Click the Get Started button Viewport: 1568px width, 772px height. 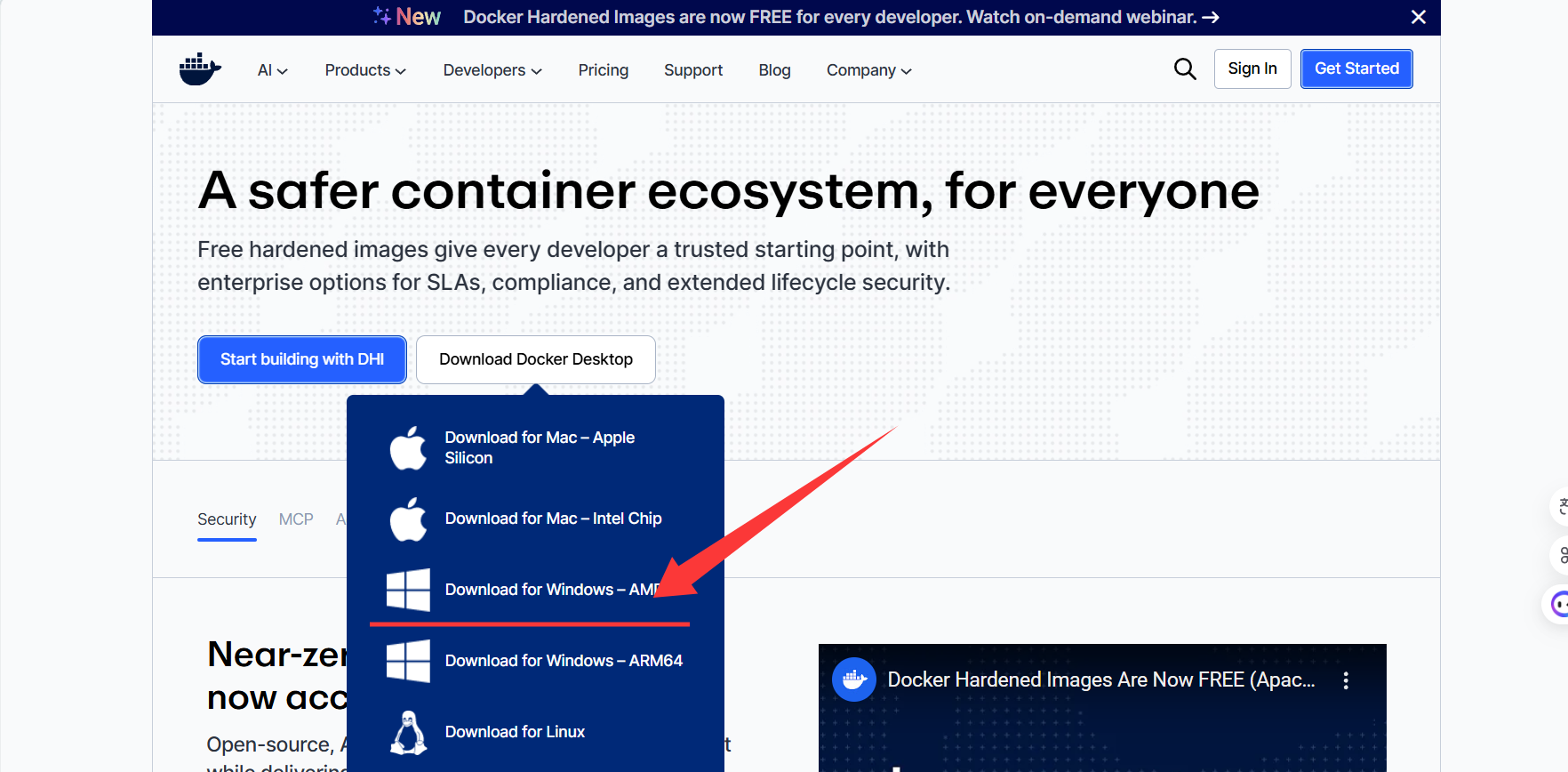(x=1356, y=68)
